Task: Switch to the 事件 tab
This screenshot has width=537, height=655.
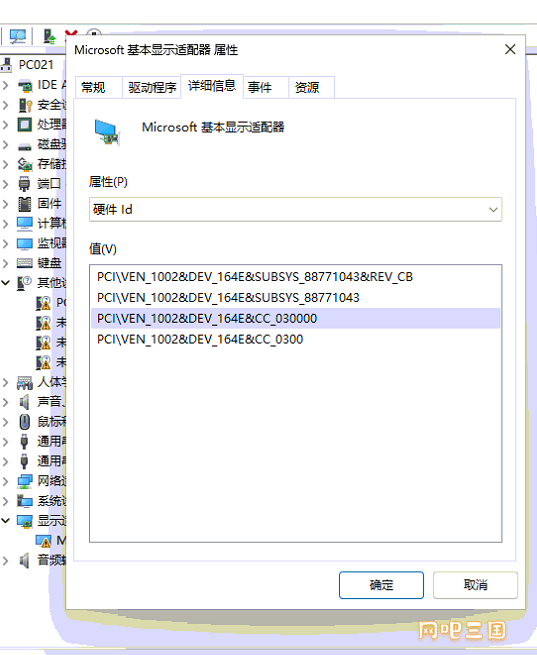Action: pyautogui.click(x=266, y=87)
